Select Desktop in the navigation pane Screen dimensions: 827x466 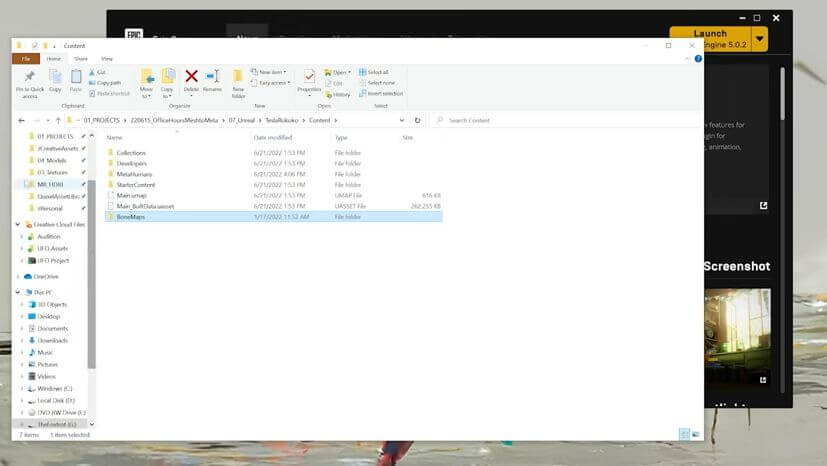(49, 316)
